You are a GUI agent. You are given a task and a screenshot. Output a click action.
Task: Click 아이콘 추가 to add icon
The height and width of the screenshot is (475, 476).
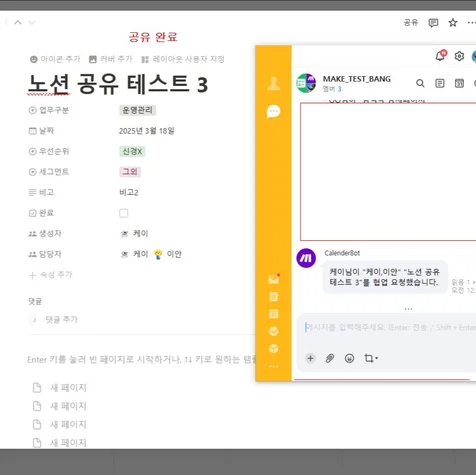(55, 59)
